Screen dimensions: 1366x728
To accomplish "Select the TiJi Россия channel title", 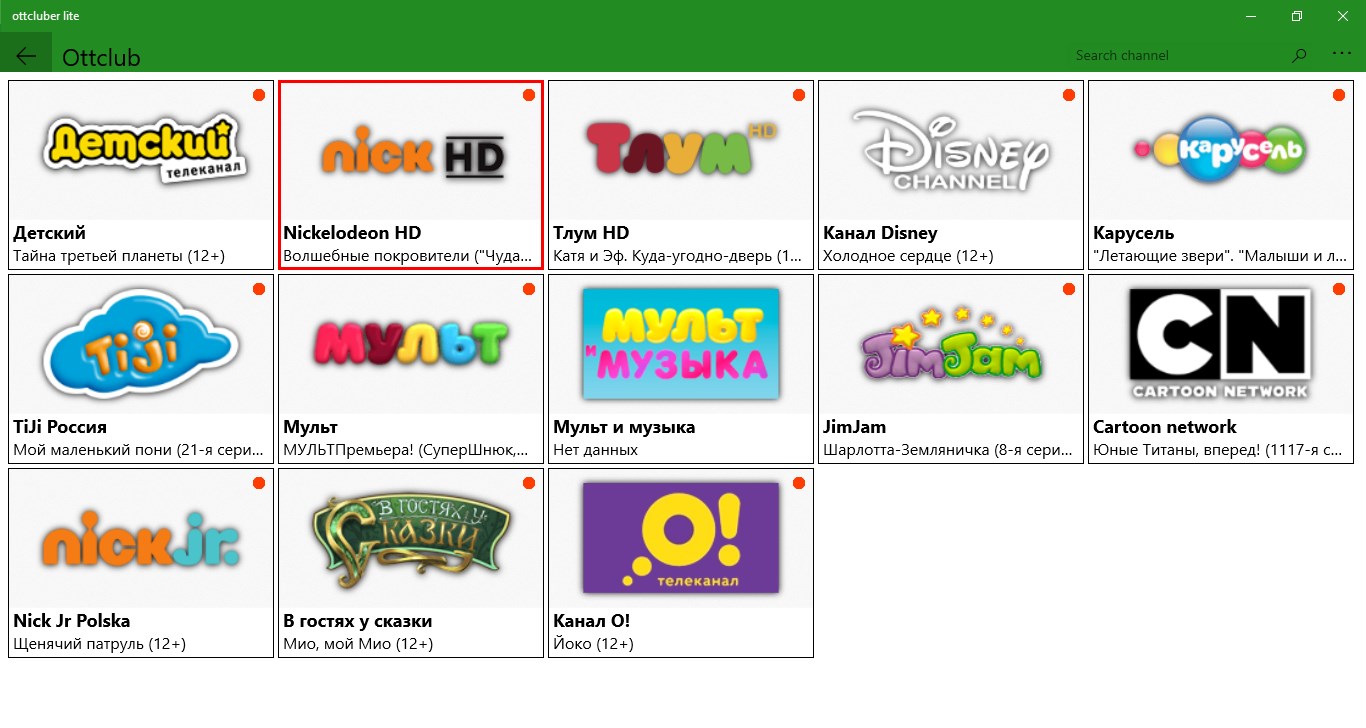I will [60, 427].
